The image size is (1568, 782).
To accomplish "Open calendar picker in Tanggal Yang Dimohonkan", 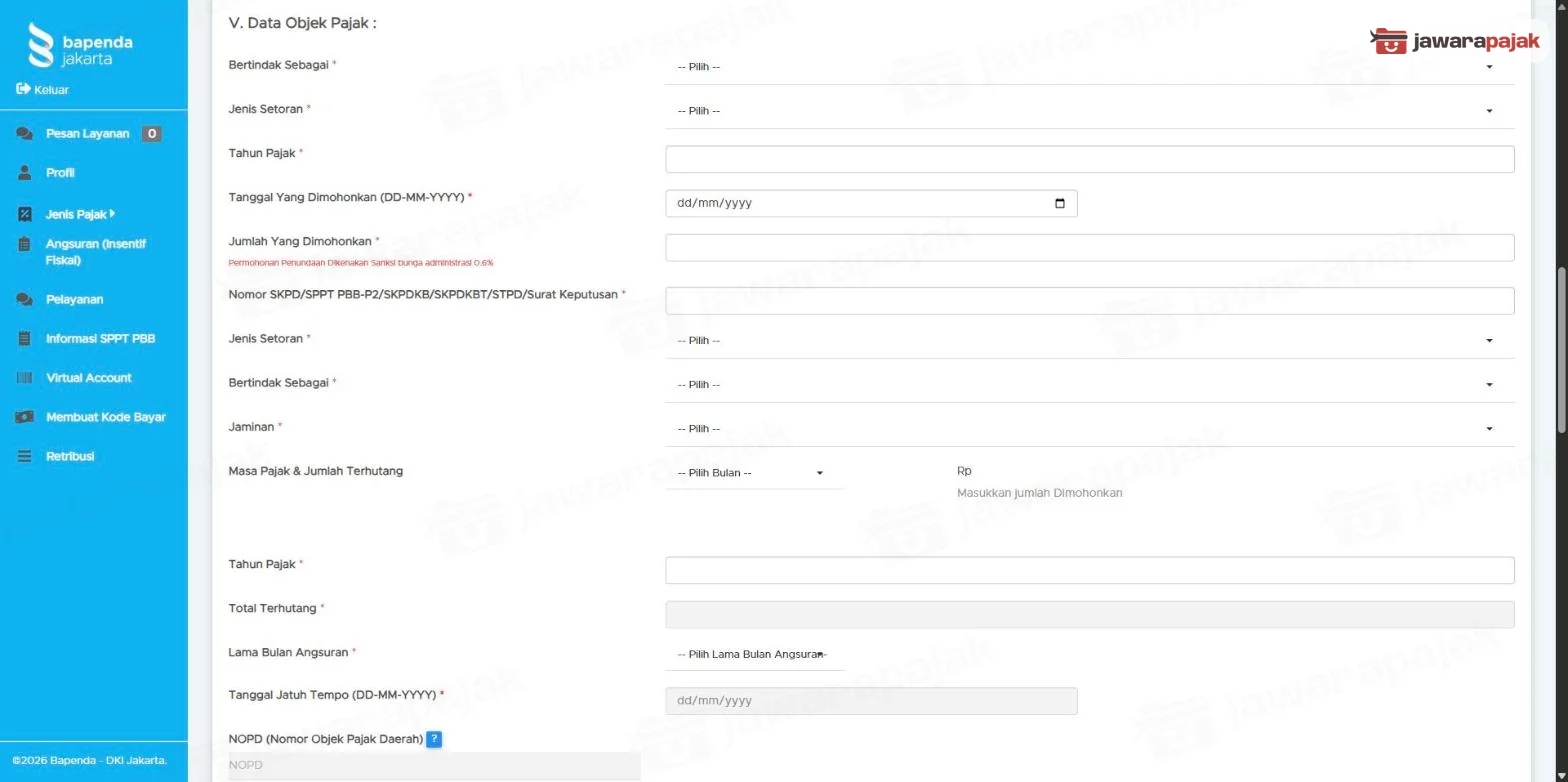I will click(x=1060, y=203).
